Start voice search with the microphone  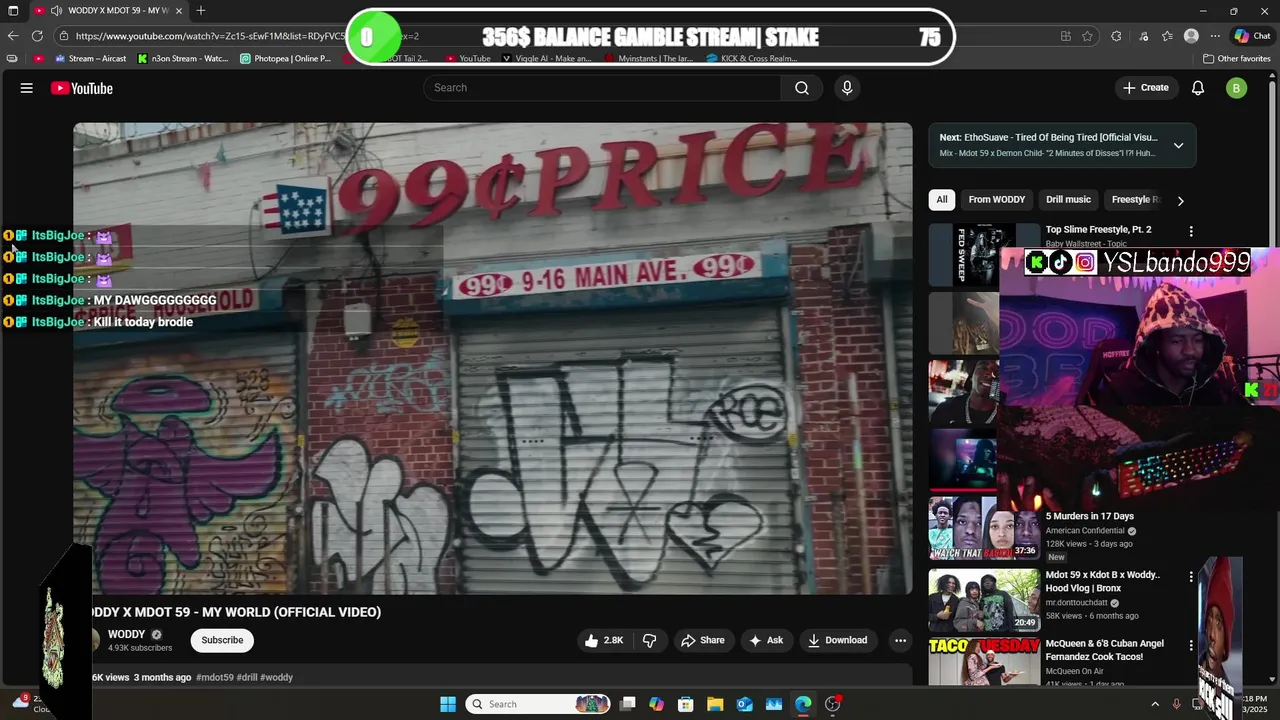click(847, 88)
